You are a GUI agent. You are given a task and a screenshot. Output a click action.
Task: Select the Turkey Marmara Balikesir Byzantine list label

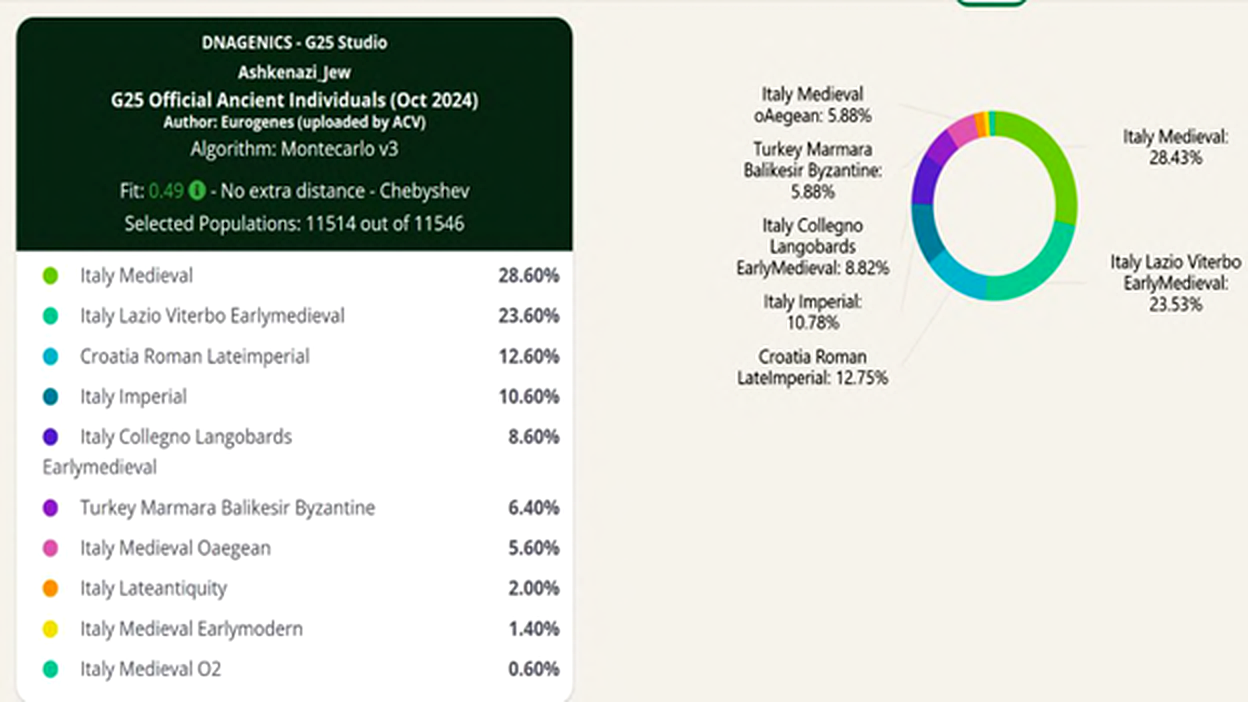[x=228, y=508]
